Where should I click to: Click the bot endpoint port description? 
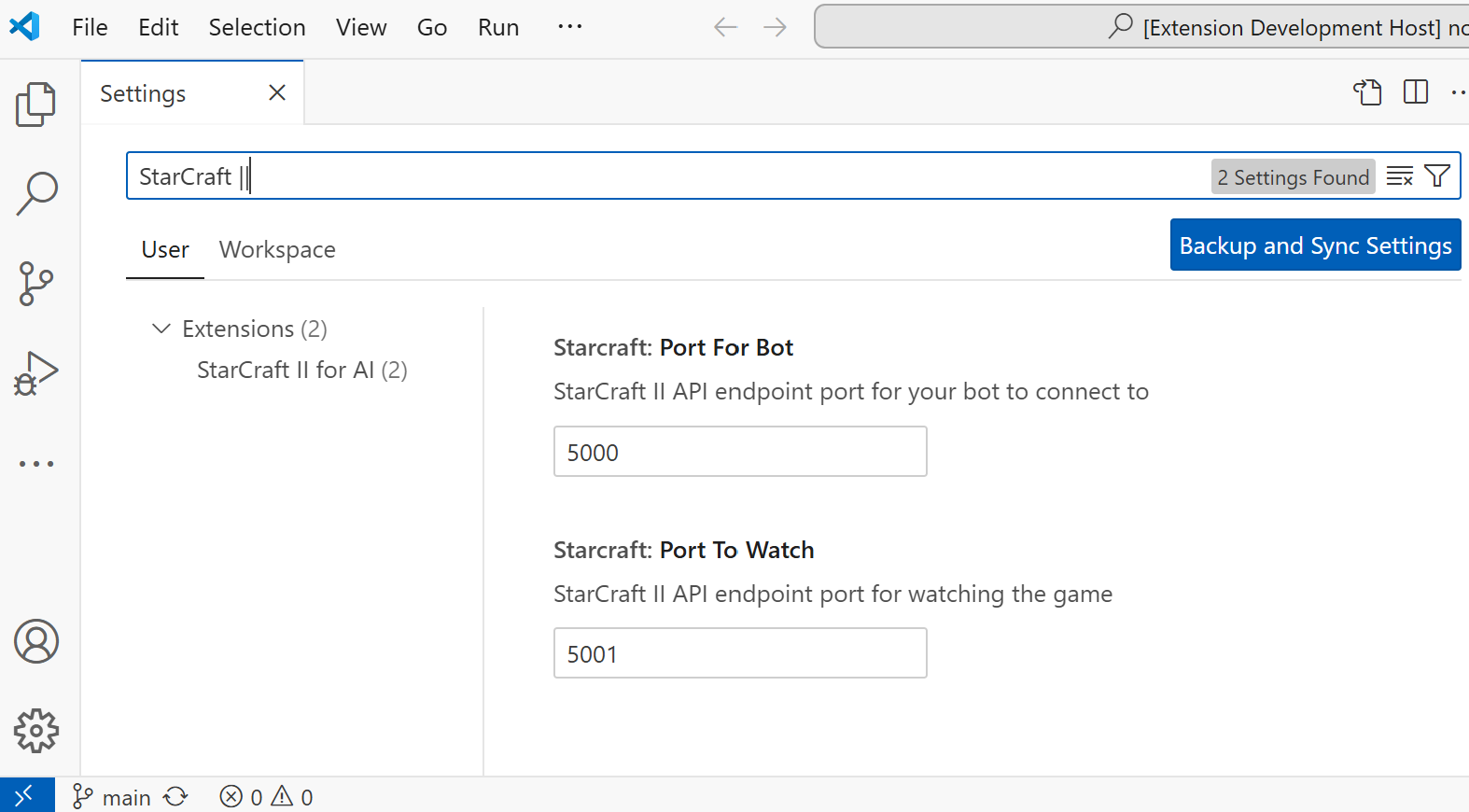tap(851, 392)
